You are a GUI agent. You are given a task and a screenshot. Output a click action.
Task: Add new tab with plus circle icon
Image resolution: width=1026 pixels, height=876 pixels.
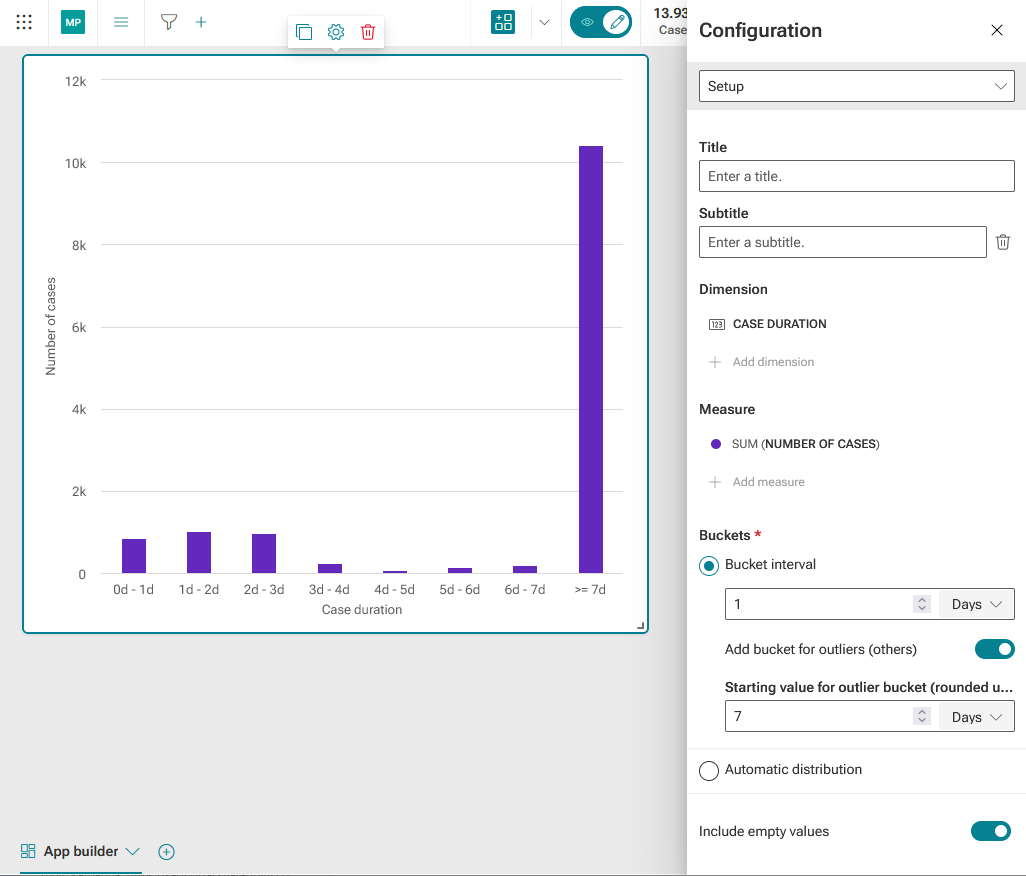[166, 852]
